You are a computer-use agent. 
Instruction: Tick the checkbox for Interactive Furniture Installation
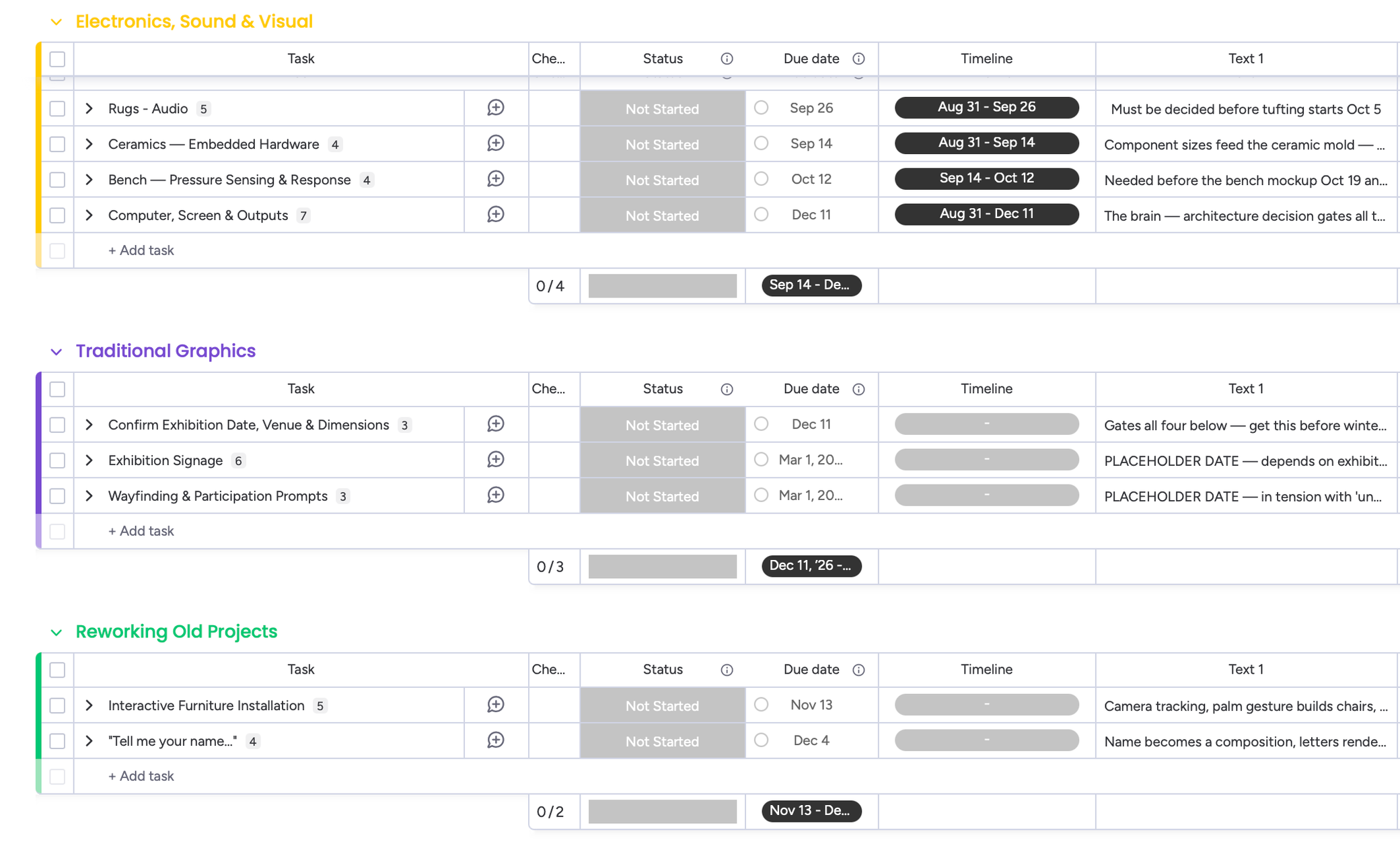click(57, 705)
